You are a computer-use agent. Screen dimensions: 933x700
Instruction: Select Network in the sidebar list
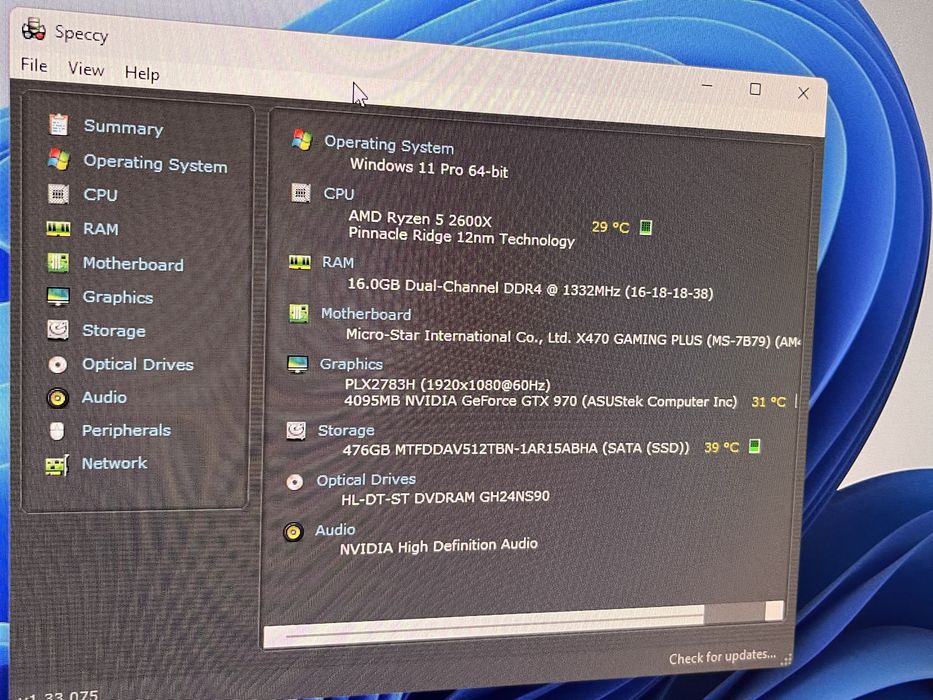click(114, 463)
